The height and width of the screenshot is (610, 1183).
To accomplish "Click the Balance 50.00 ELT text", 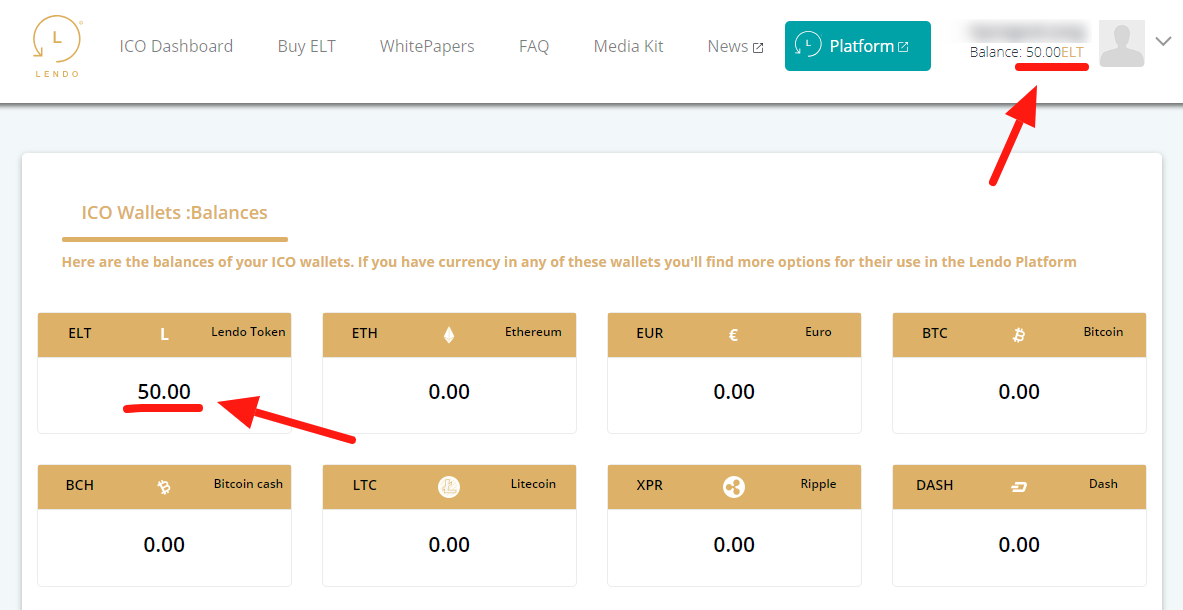I will pyautogui.click(x=1027, y=52).
